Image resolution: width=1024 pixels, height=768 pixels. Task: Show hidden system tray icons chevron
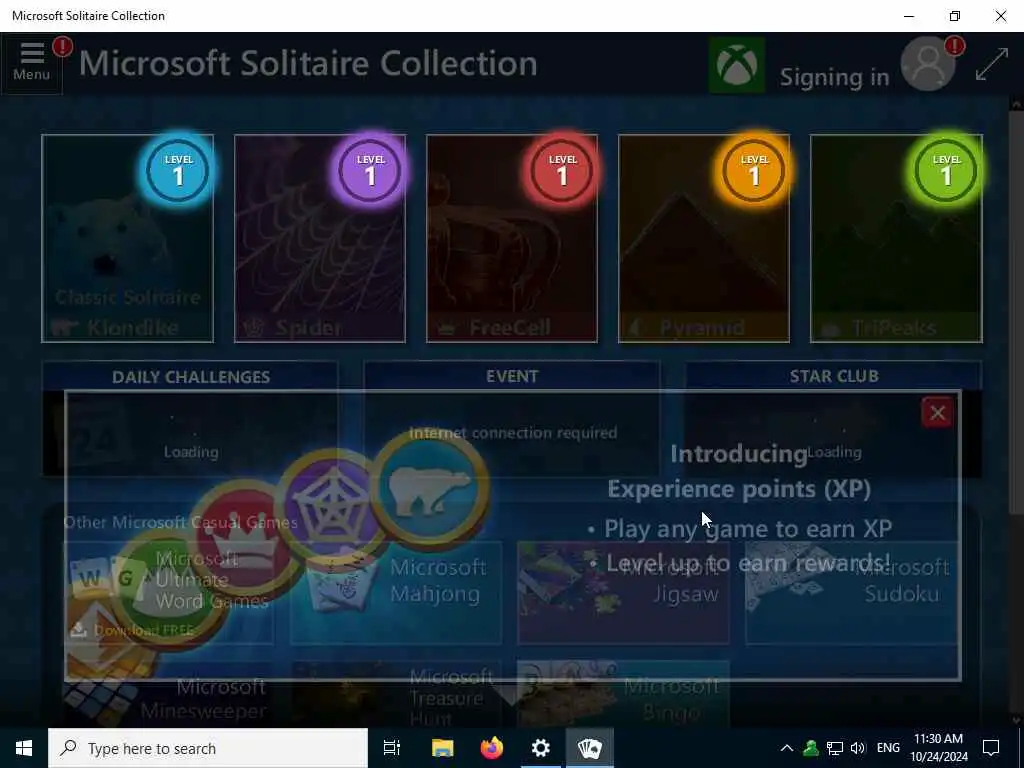pyautogui.click(x=787, y=748)
